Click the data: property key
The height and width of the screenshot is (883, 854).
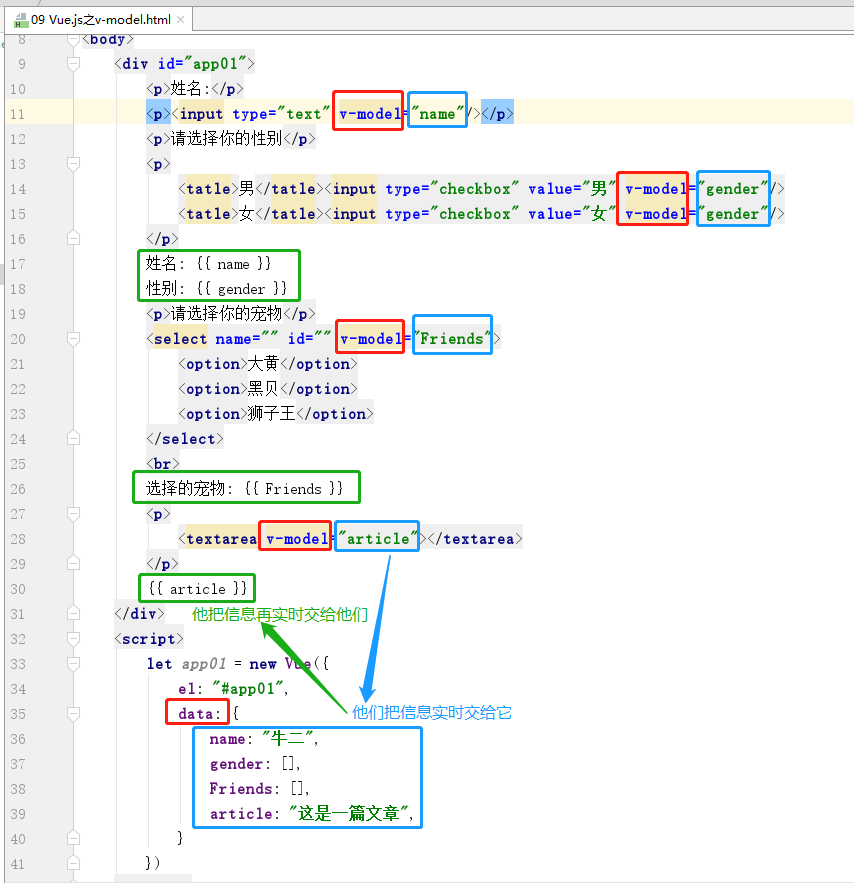(196, 714)
